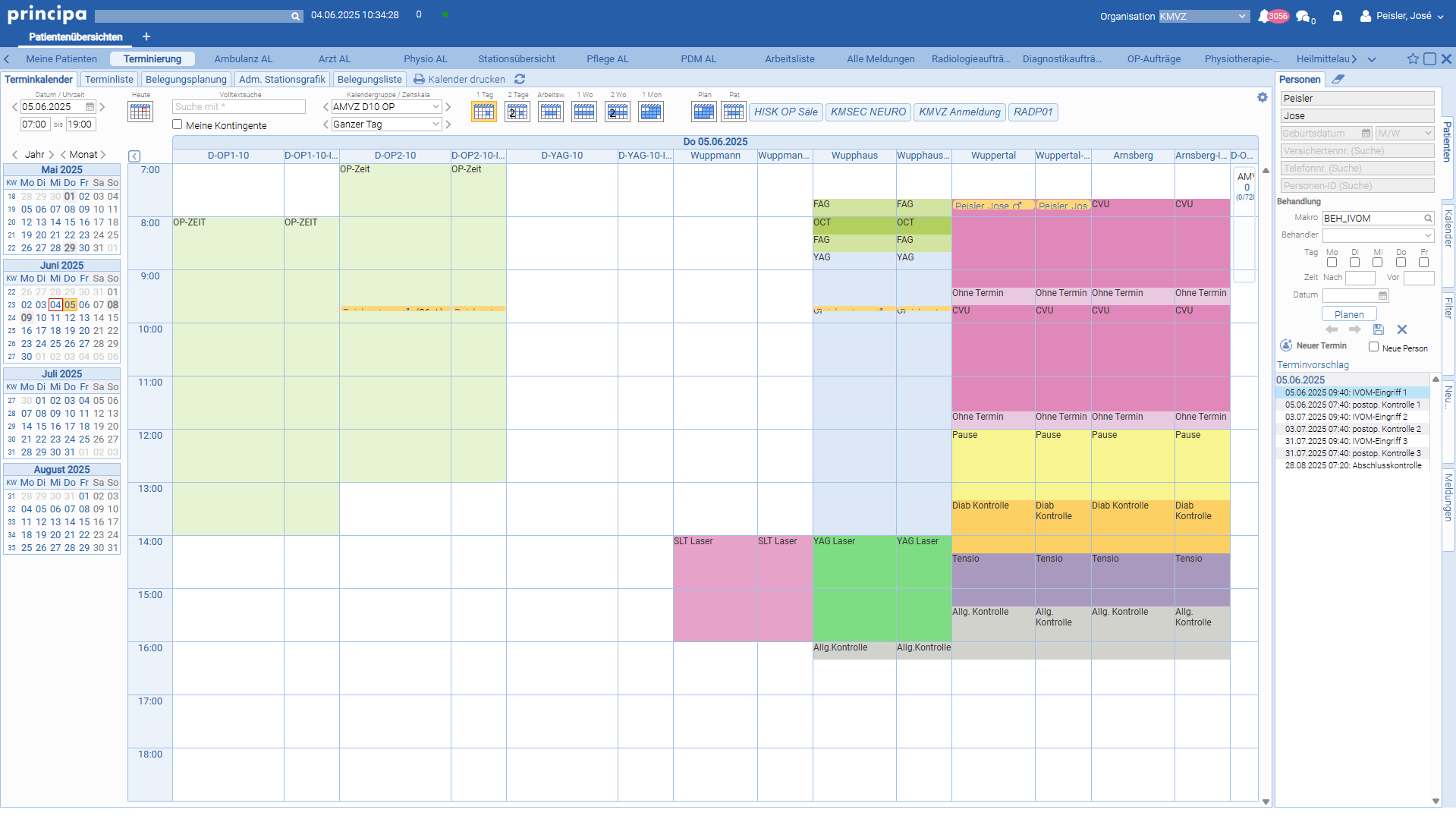1456x819 pixels.
Task: Switch to the Ambulanz AL tab
Action: 244,58
